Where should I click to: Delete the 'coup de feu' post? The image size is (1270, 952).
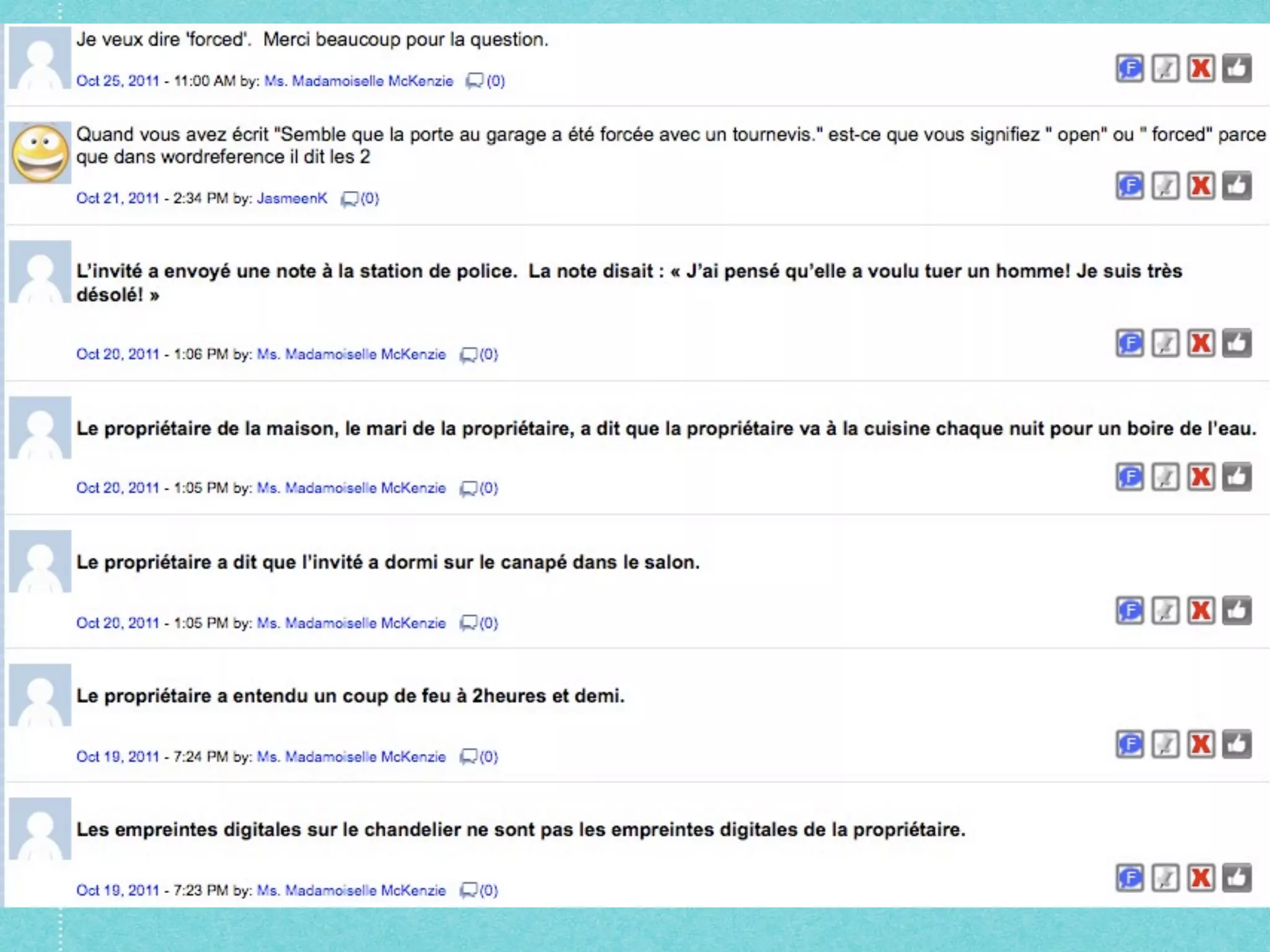[x=1201, y=744]
